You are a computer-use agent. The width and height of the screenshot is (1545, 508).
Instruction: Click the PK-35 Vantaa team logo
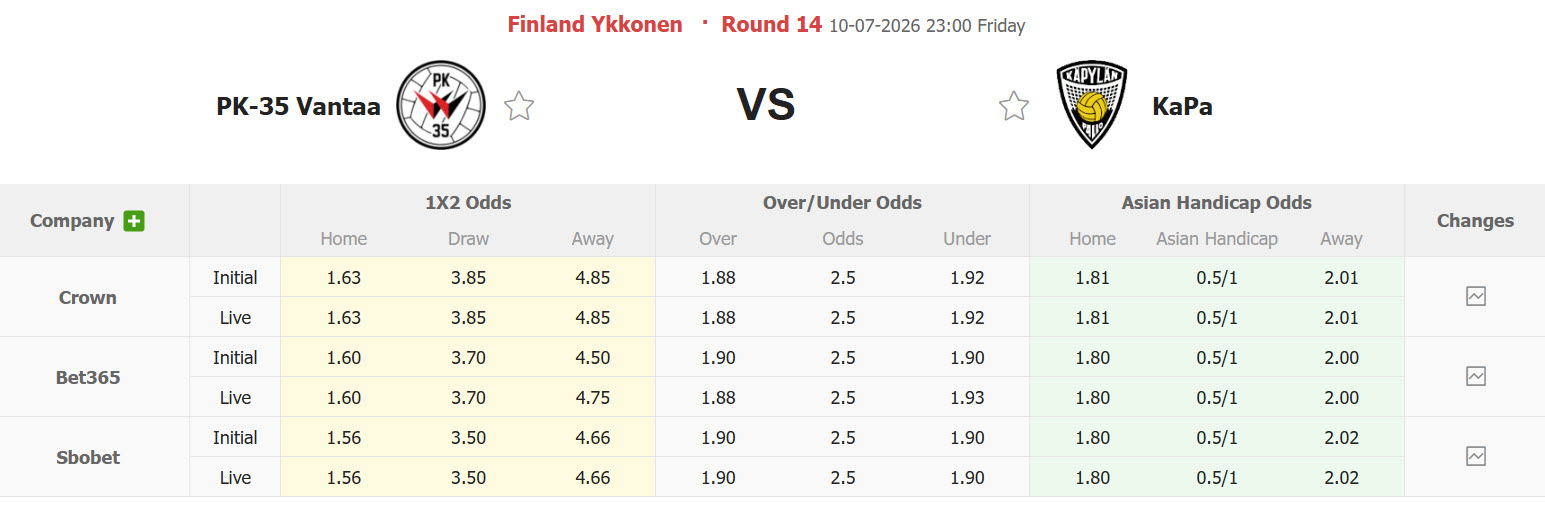click(441, 105)
